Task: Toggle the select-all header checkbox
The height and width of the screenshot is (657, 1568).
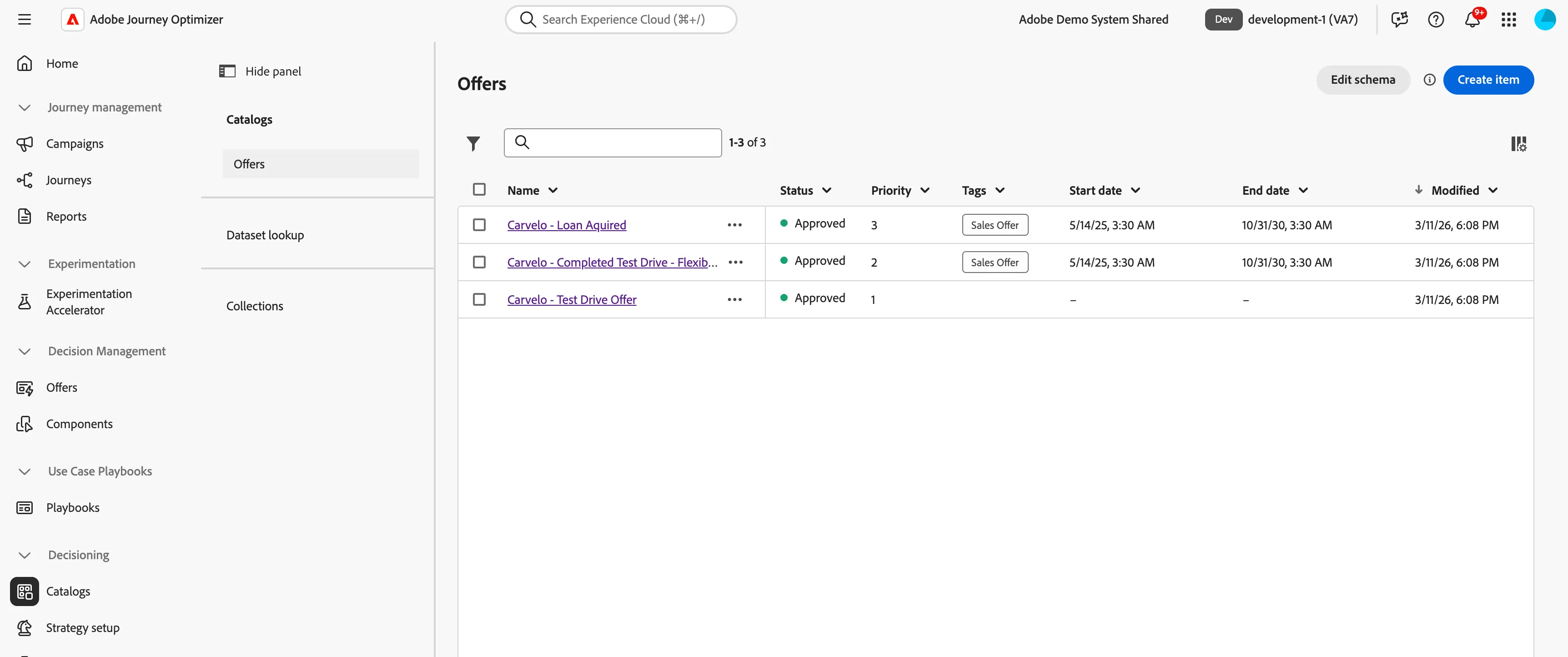Action: coord(479,189)
